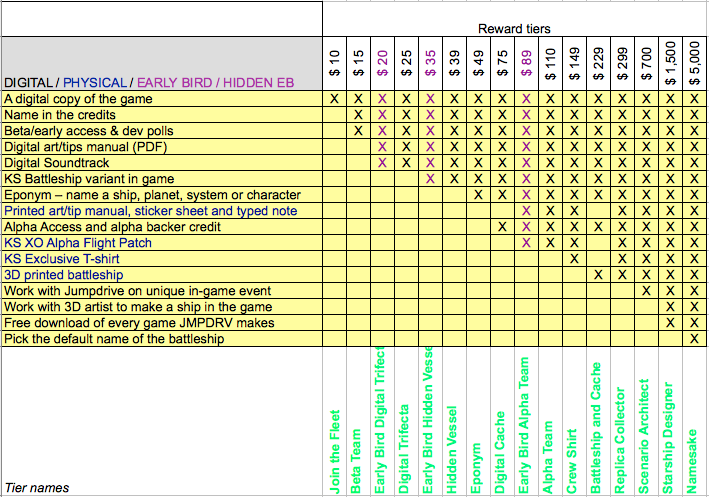The width and height of the screenshot is (709, 497).
Task: Select the X under $149 for KS Exclusive T-shirt
Action: 574,259
